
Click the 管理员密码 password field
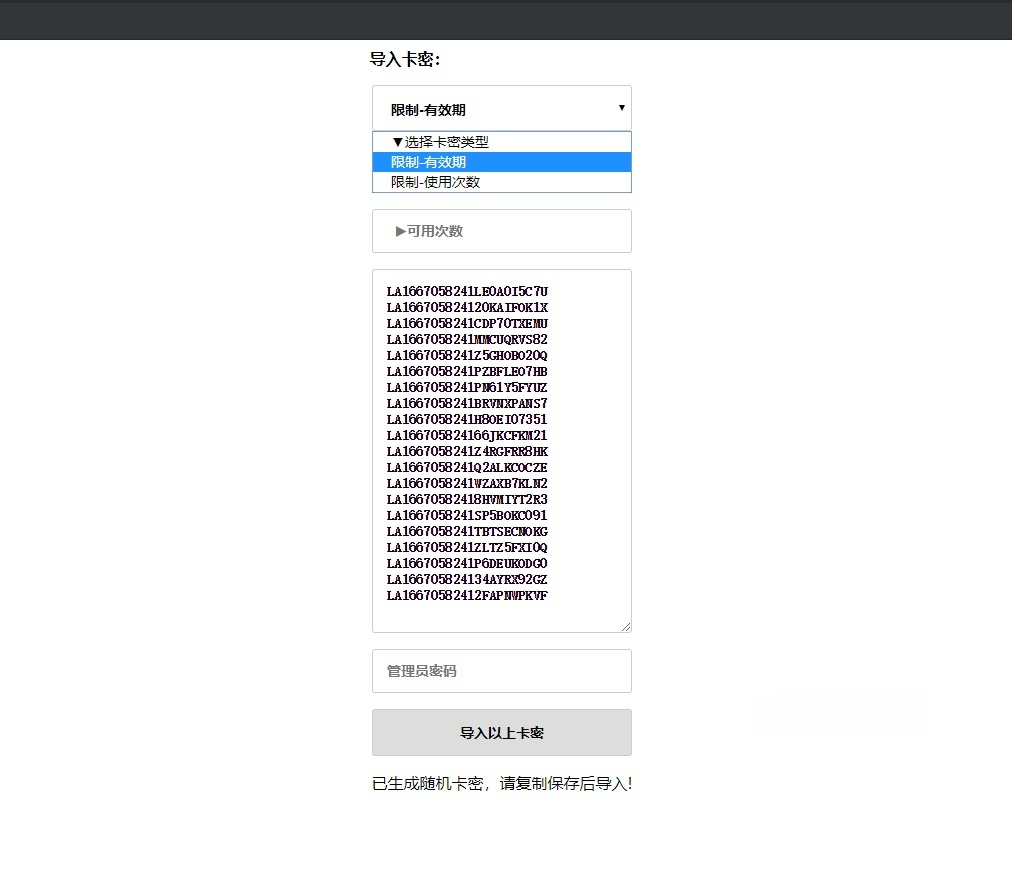point(501,671)
